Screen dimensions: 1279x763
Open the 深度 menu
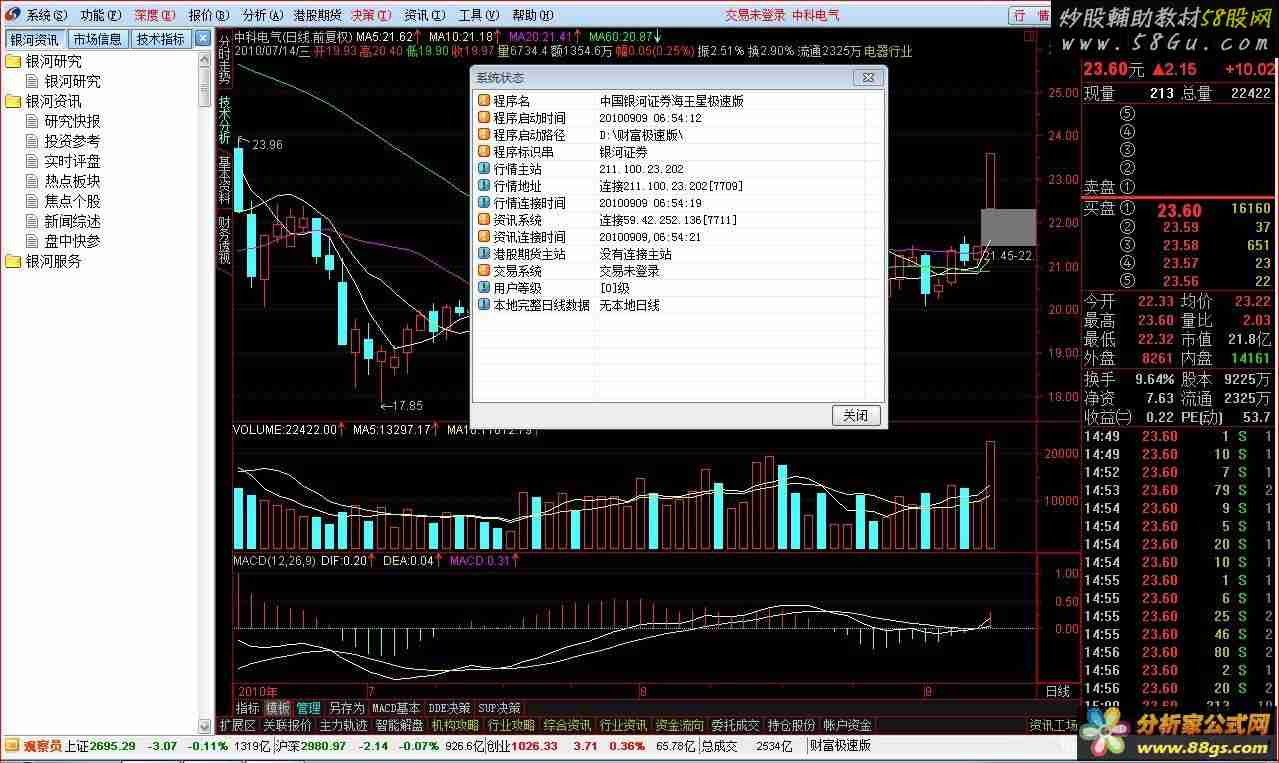154,15
